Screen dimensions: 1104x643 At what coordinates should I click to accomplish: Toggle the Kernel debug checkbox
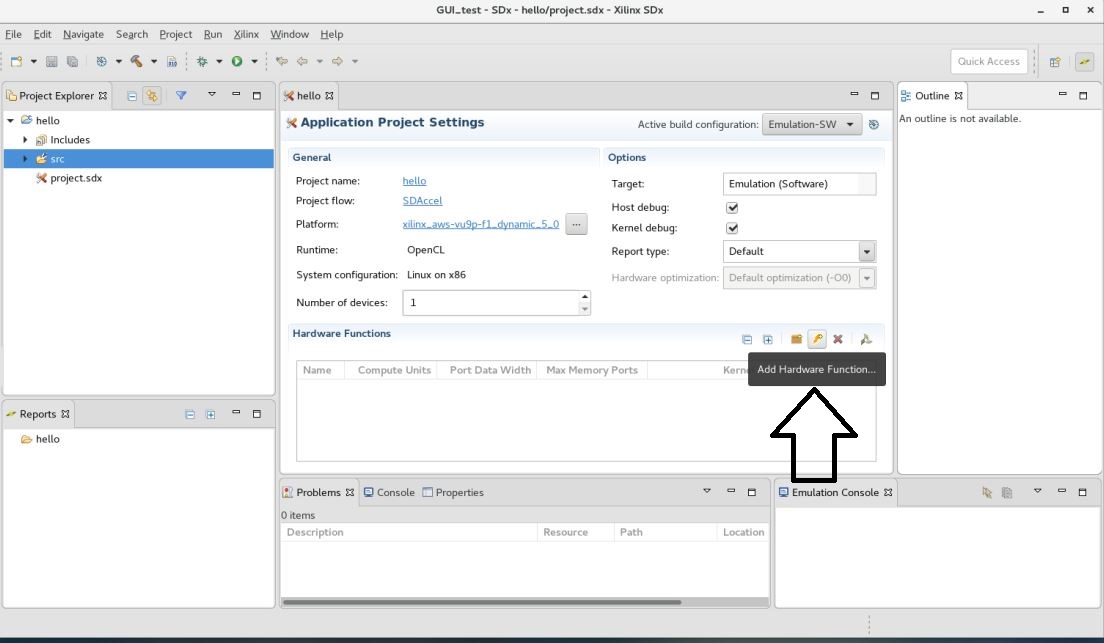click(732, 228)
